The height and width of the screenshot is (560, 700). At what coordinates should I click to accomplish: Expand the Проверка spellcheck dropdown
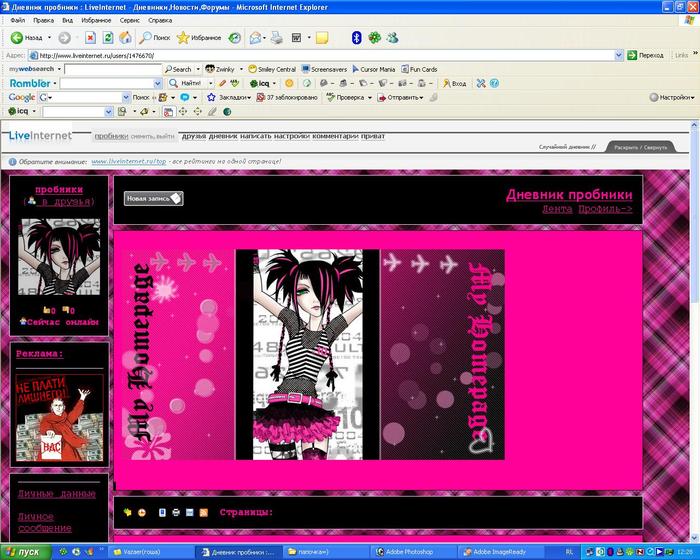(370, 97)
